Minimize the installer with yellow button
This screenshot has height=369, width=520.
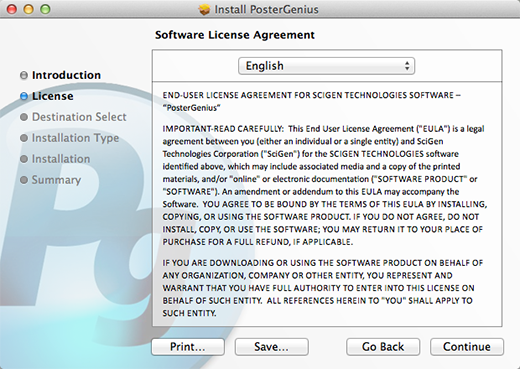point(28,9)
